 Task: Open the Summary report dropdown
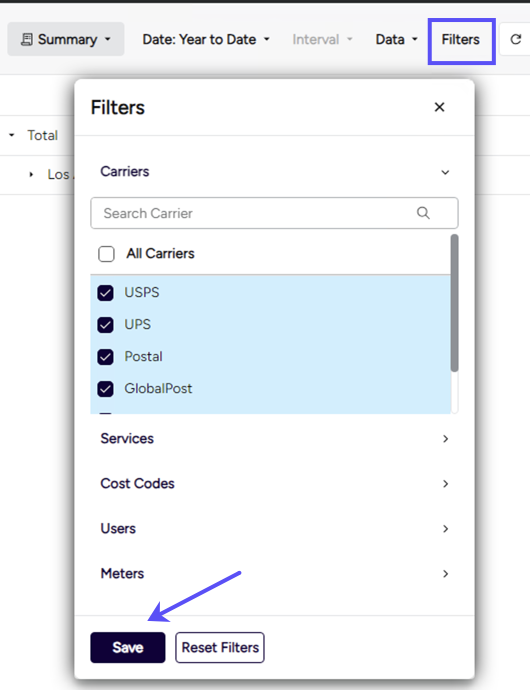click(x=66, y=39)
